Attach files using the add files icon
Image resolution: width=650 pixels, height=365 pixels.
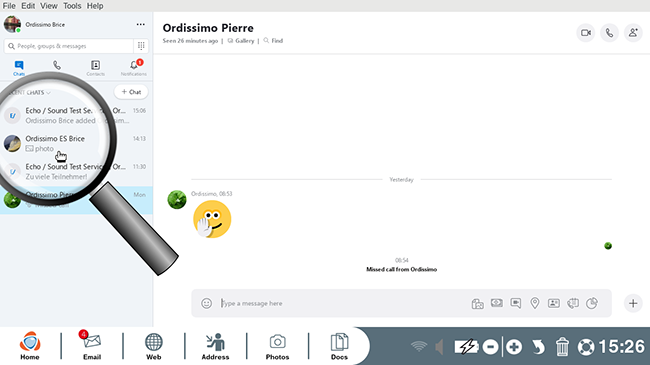click(478, 304)
